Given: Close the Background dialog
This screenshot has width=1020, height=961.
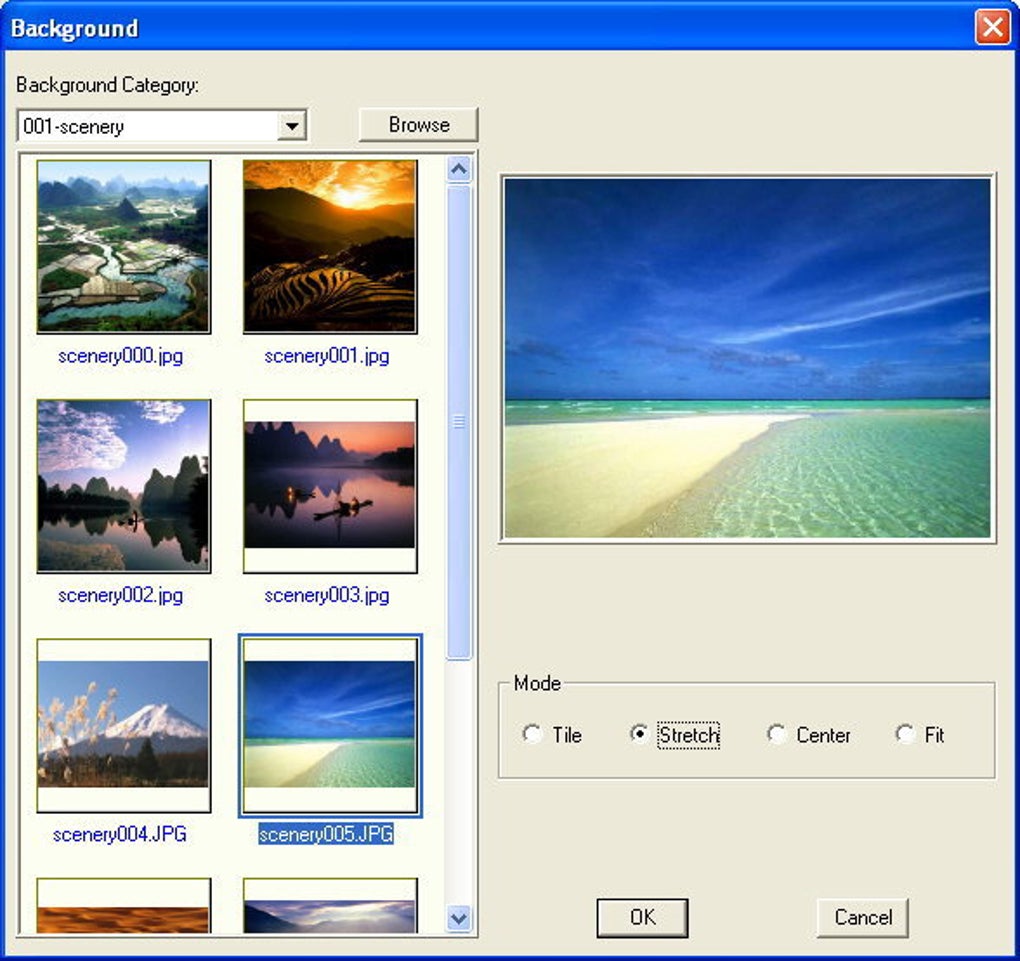Looking at the screenshot, I should pyautogui.click(x=992, y=27).
